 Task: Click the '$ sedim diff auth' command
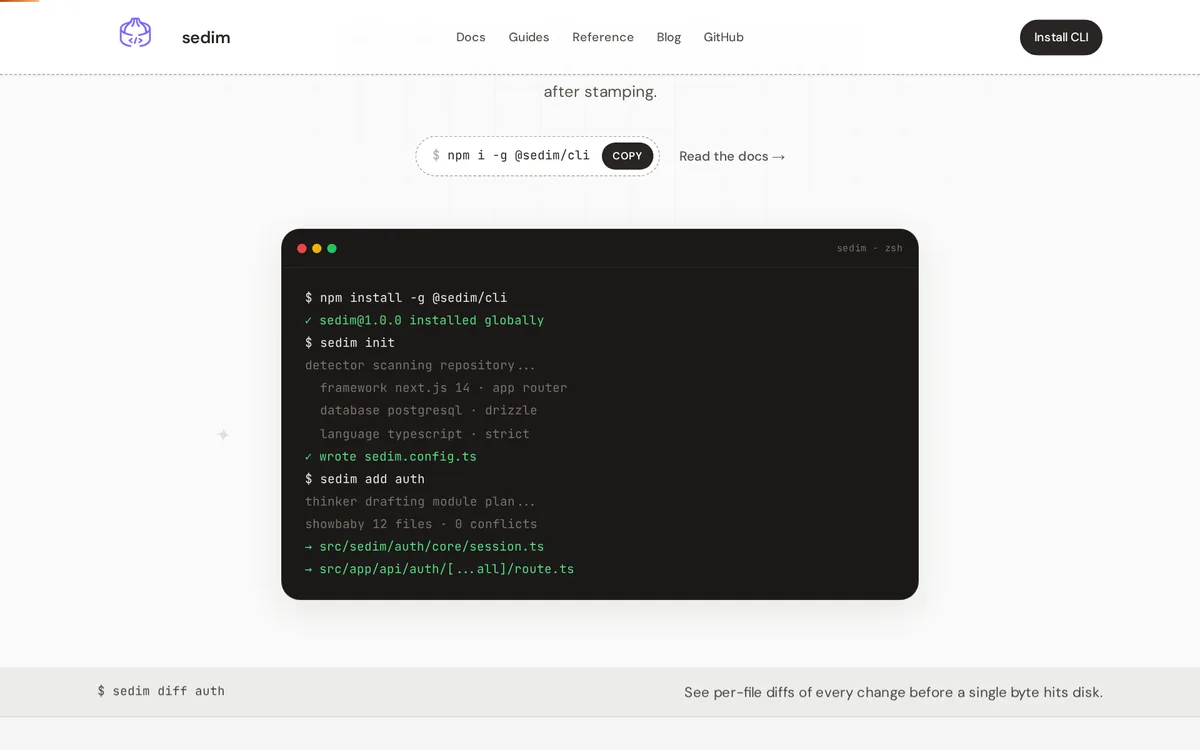point(161,691)
